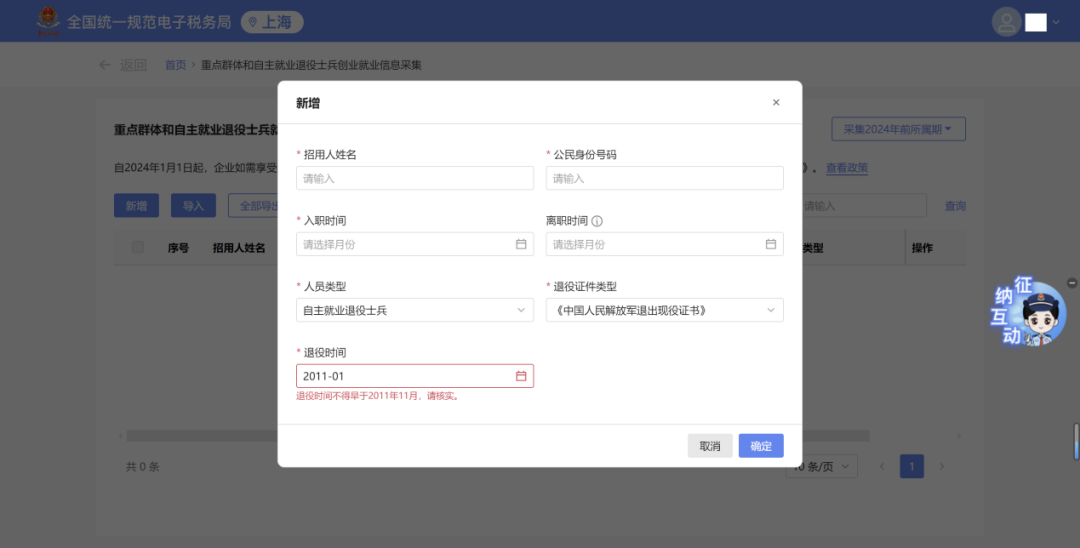Image resolution: width=1080 pixels, height=548 pixels.
Task: Click the 确定 button
Action: click(761, 446)
